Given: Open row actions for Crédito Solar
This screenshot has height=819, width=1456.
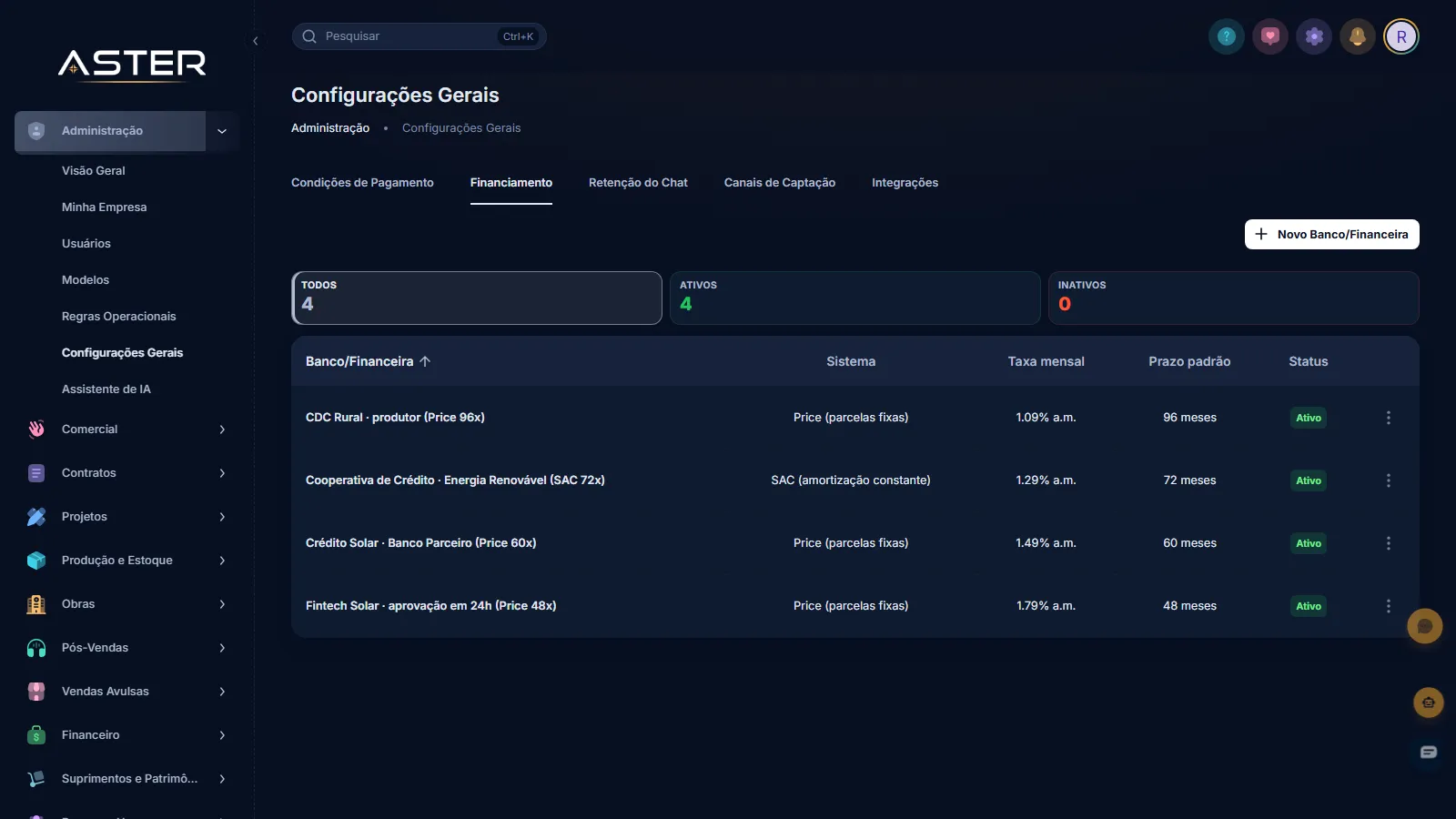Looking at the screenshot, I should coord(1389,543).
